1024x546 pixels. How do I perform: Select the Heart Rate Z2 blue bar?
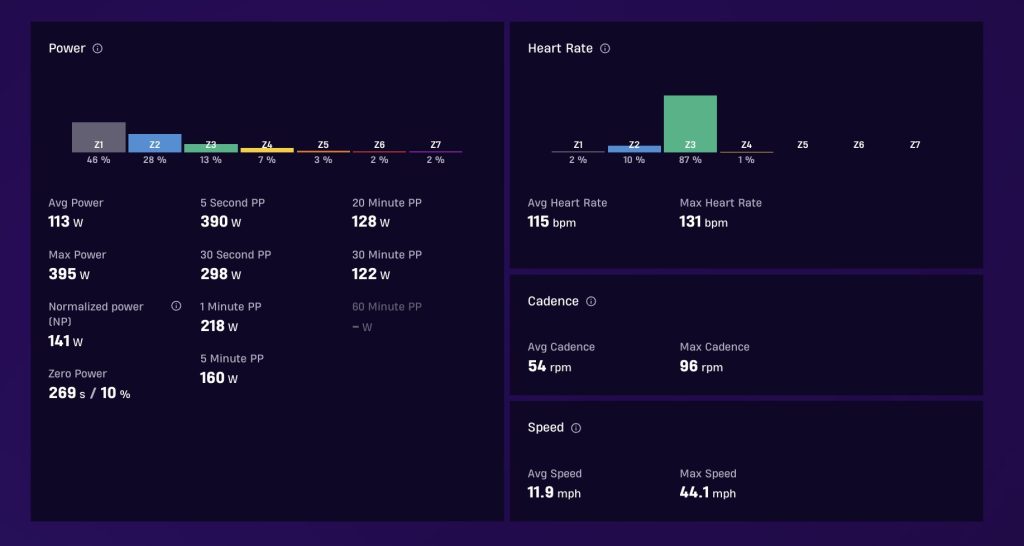634,149
